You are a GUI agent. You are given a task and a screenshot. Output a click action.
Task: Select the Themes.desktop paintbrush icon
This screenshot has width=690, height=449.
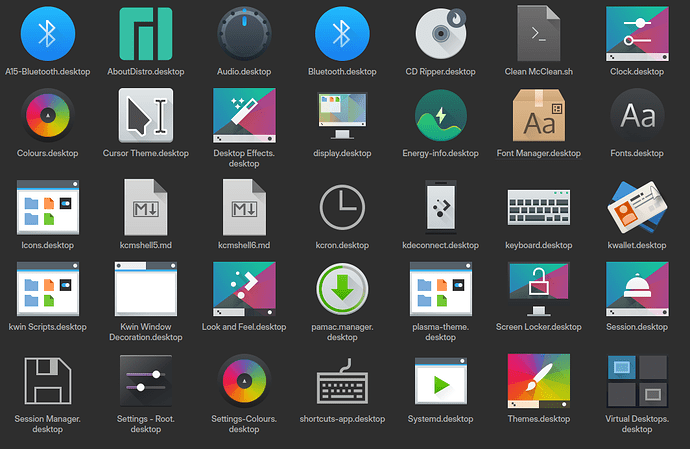click(539, 381)
